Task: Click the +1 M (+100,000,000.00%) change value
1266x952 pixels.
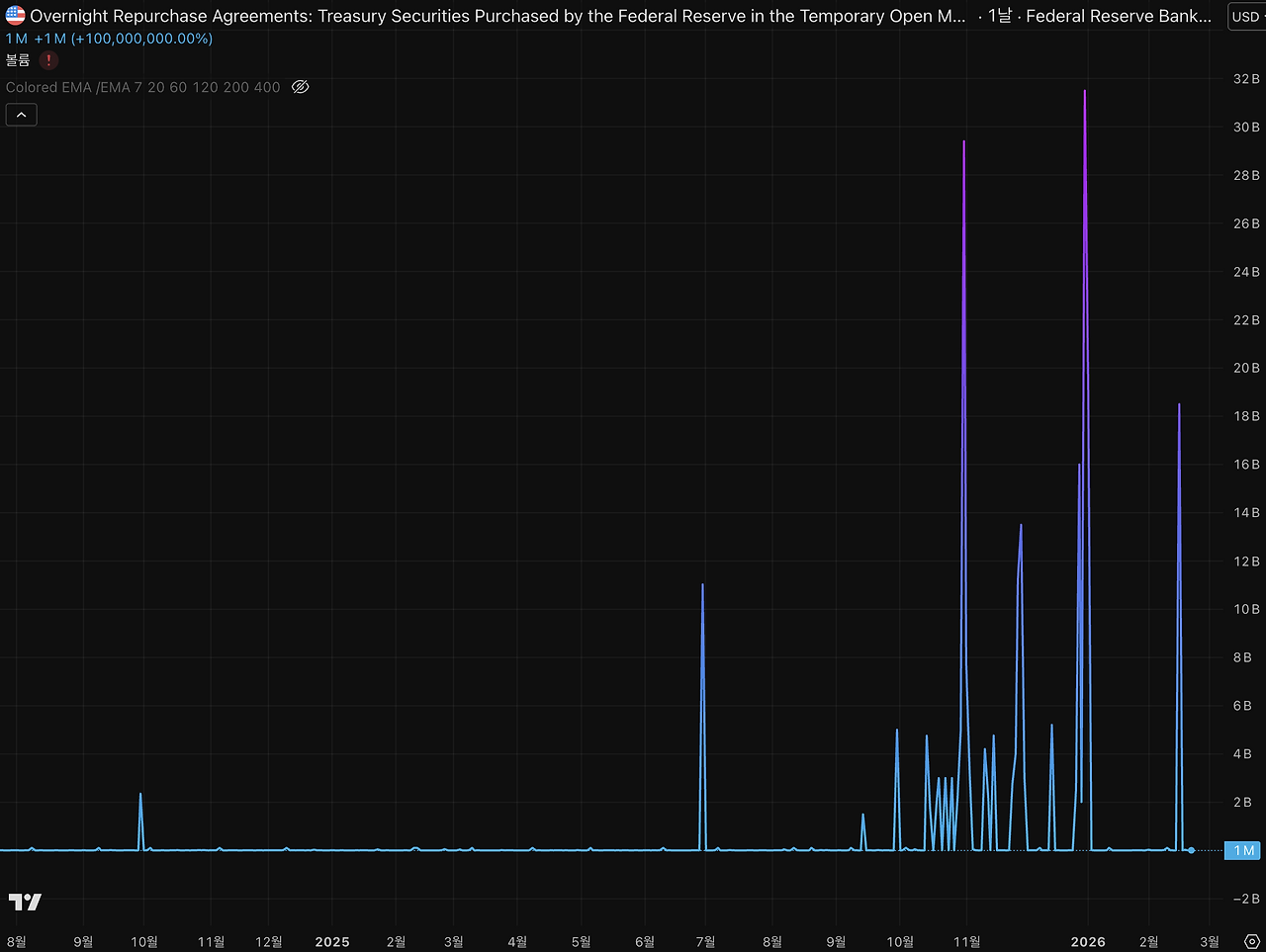Action: coord(124,39)
